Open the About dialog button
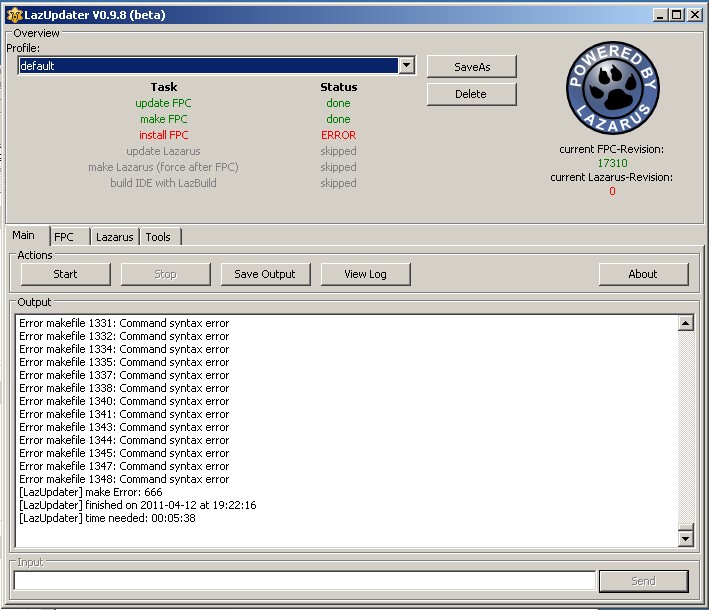This screenshot has height=610, width=709. pyautogui.click(x=643, y=274)
